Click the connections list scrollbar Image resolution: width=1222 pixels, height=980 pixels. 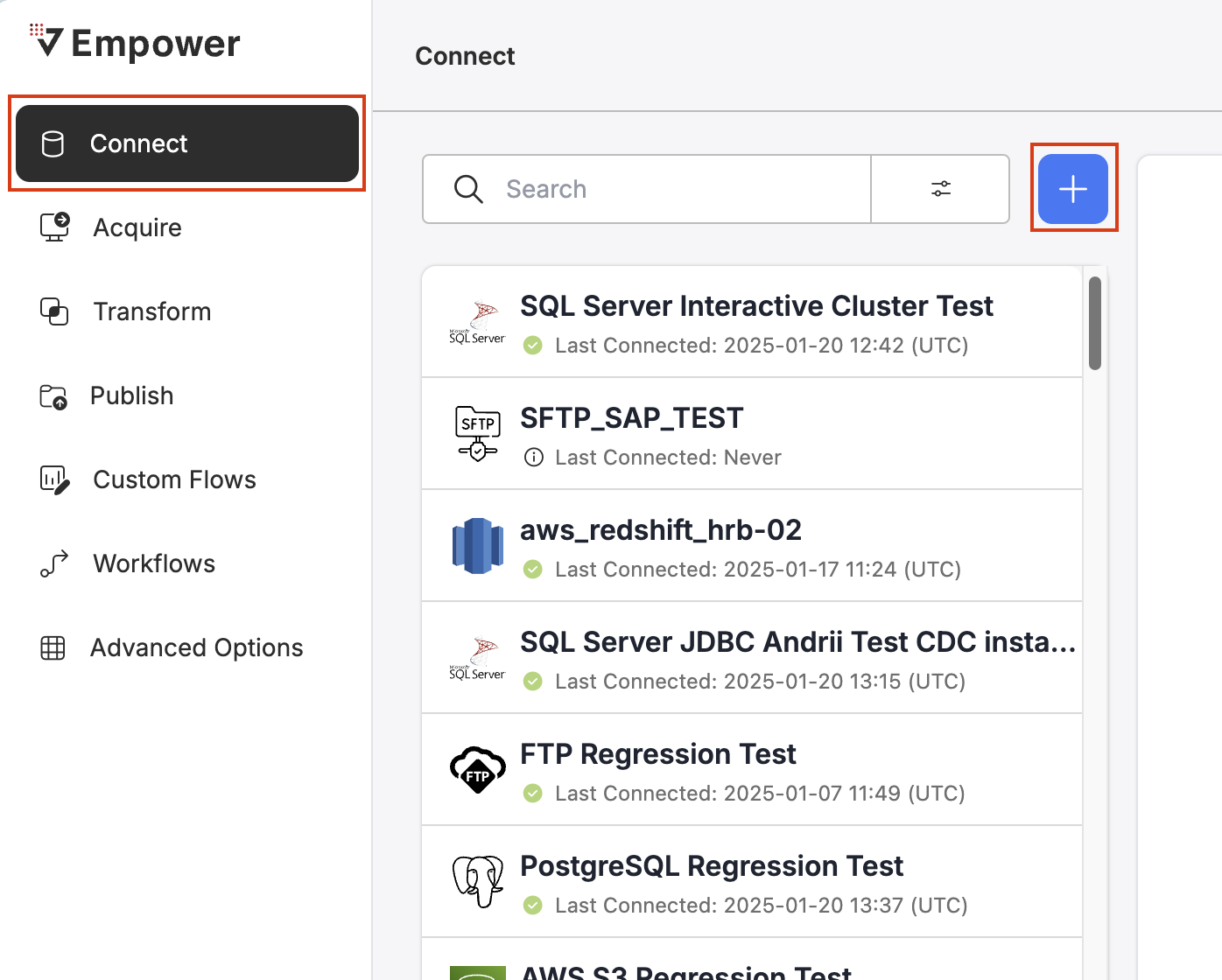1095,323
